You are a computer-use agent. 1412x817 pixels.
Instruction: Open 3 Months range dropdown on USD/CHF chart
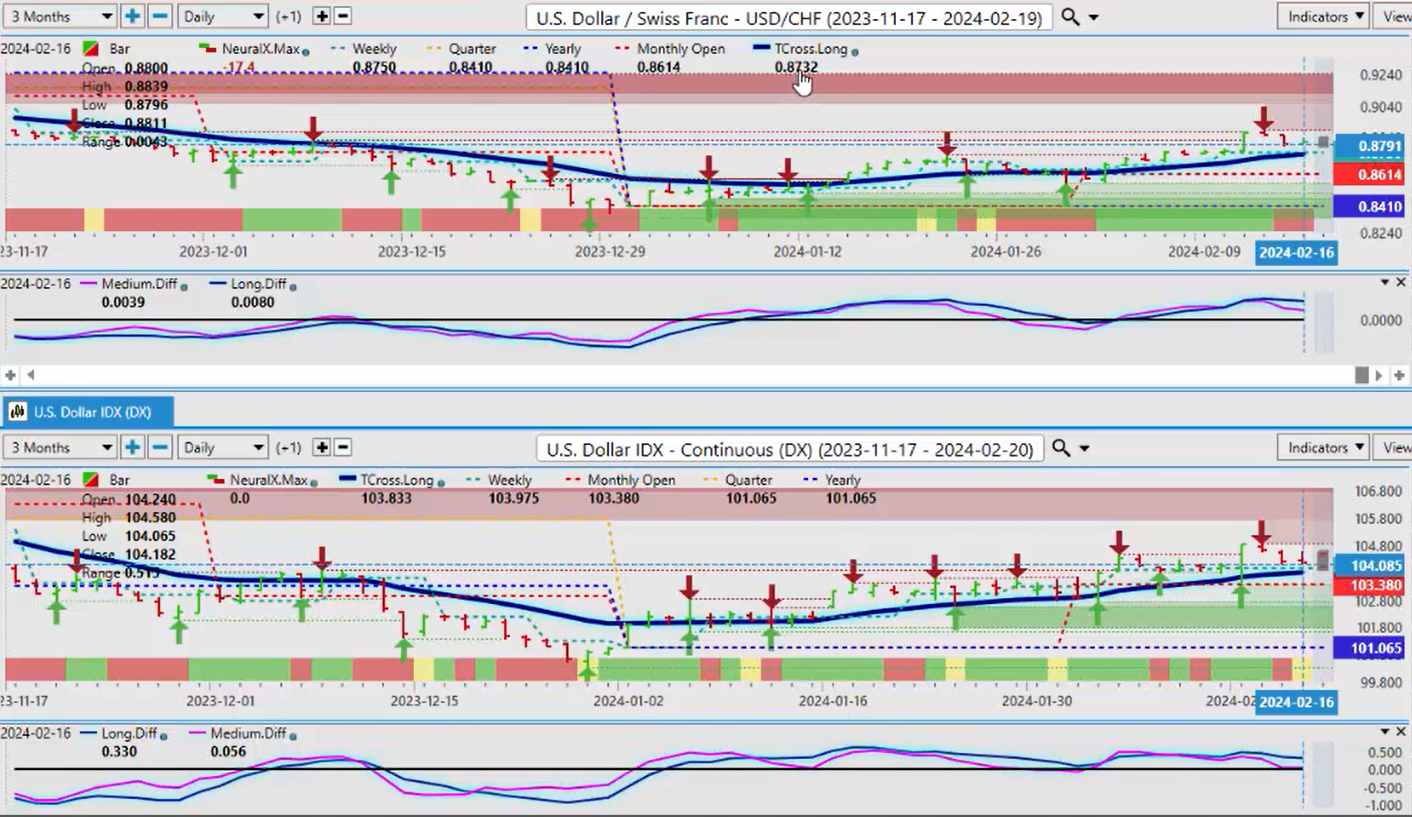[58, 16]
